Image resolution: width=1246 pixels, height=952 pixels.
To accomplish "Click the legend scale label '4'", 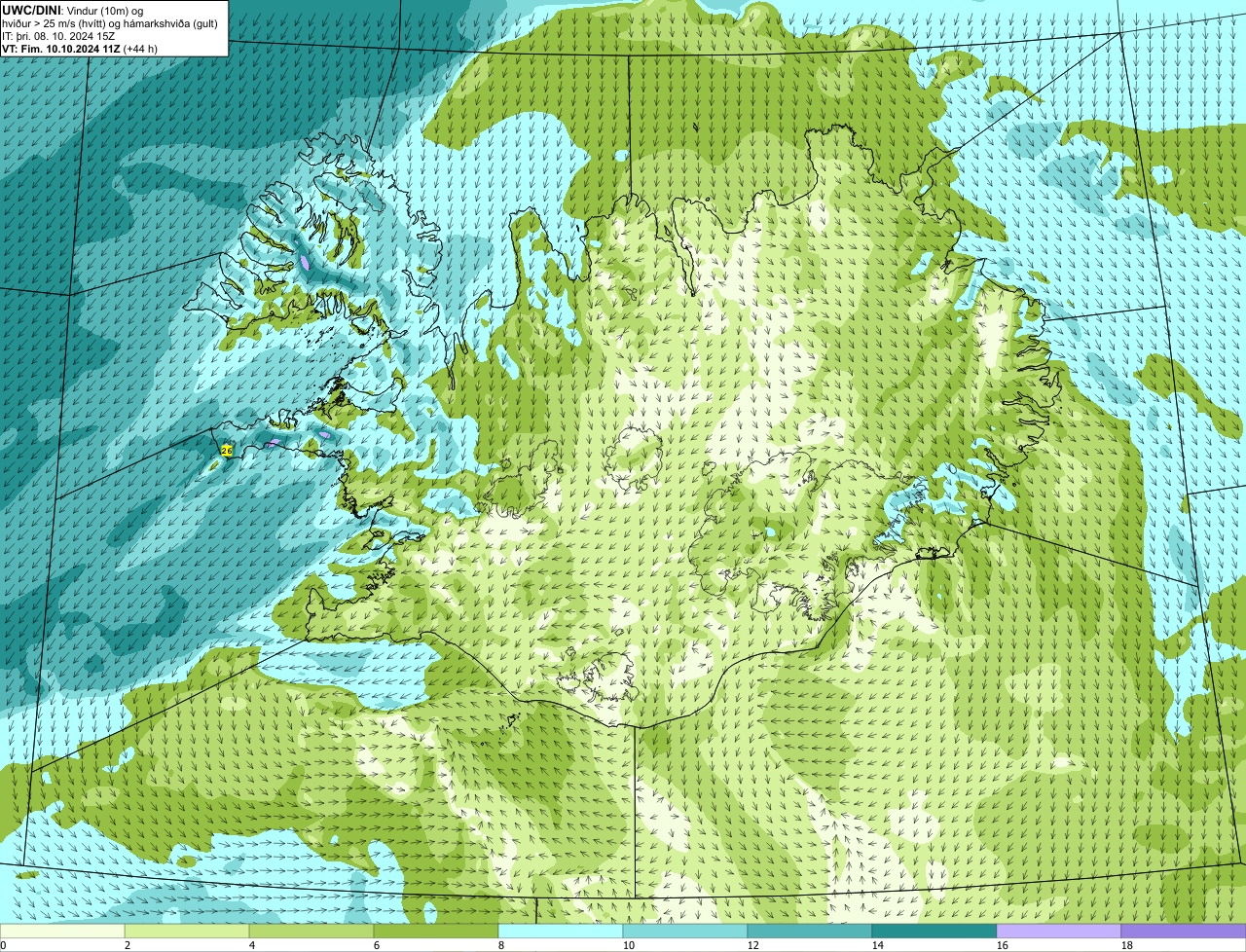I will point(252,945).
